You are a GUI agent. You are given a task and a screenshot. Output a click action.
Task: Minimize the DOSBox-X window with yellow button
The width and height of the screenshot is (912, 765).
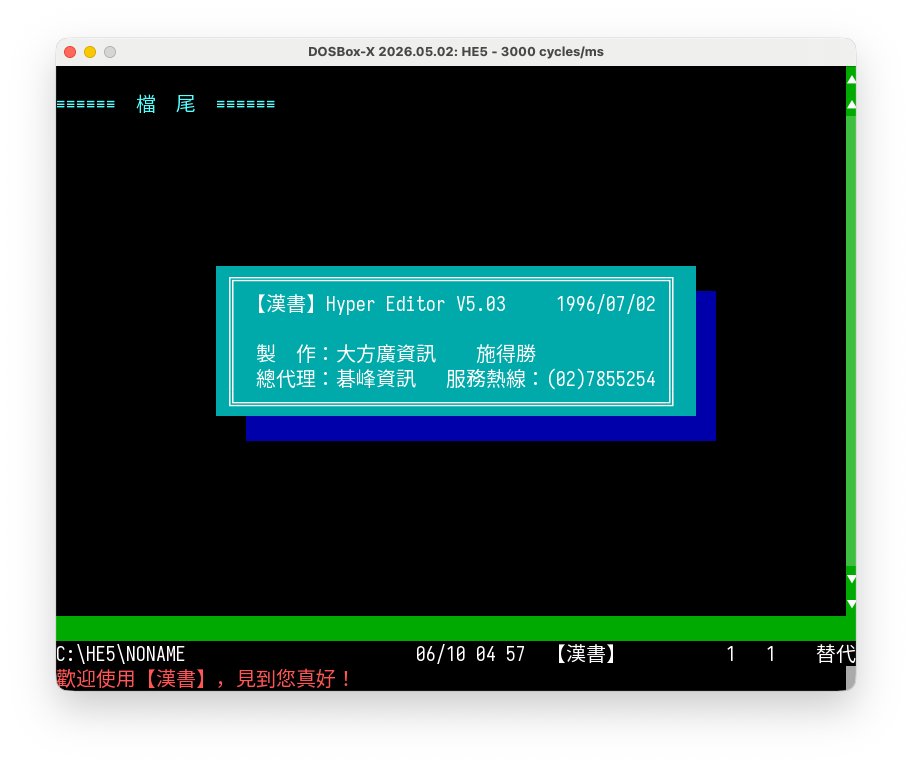pos(90,52)
